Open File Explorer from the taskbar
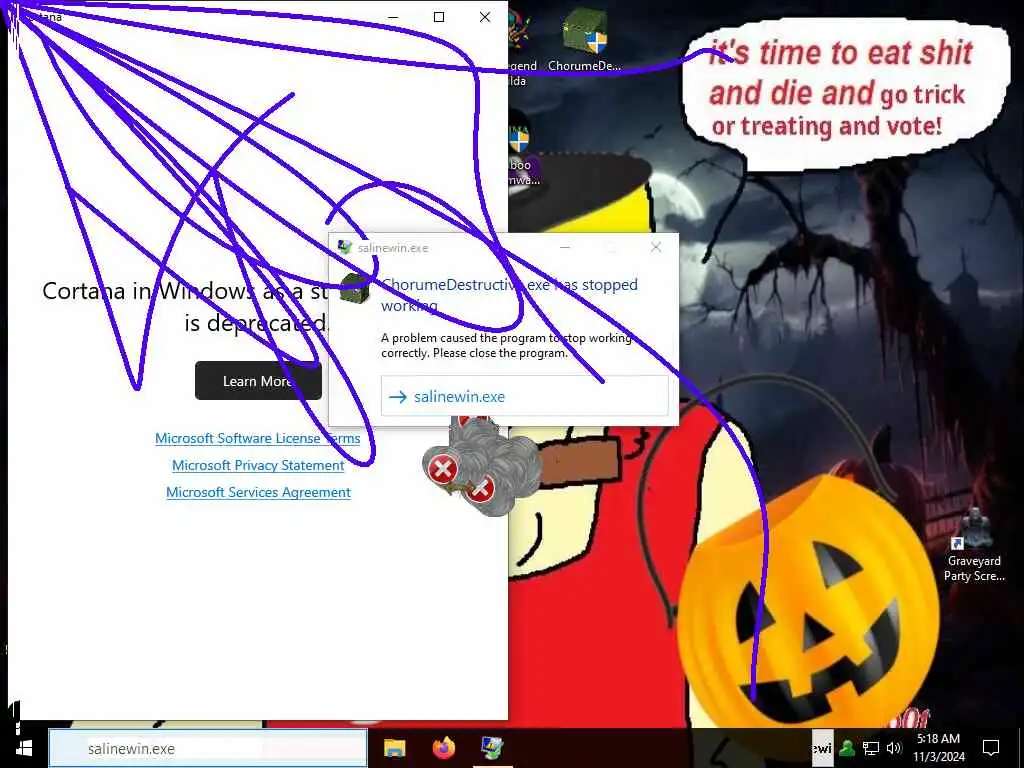 (394, 748)
